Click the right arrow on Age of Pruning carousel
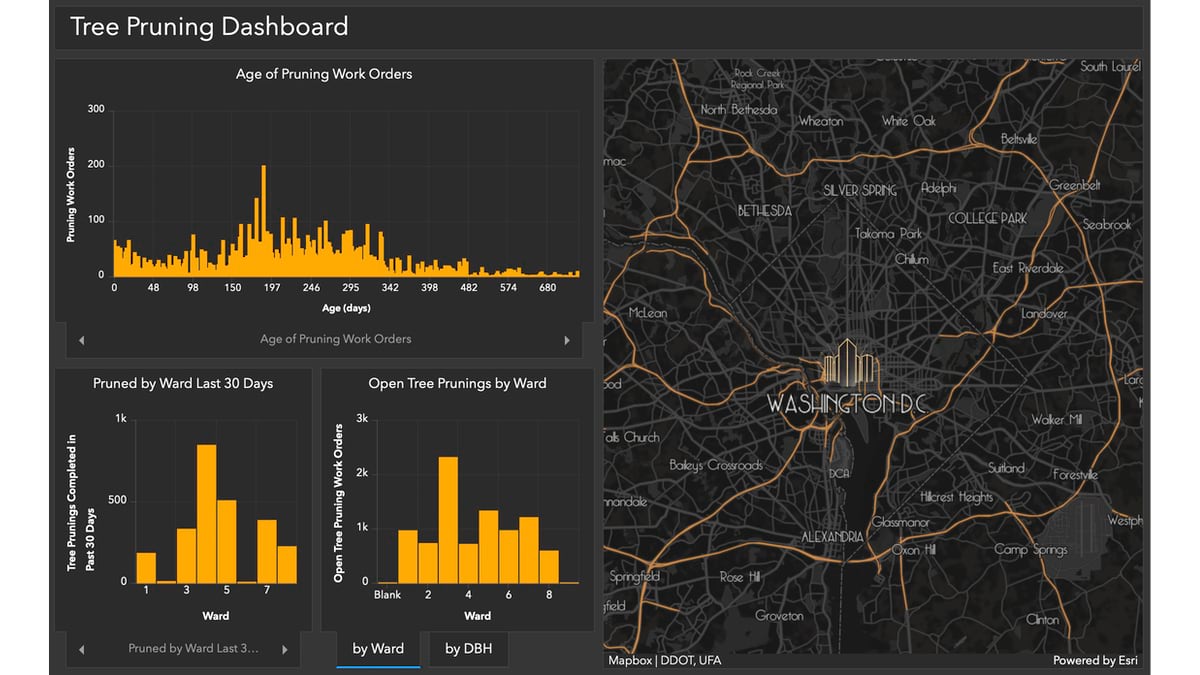 tap(569, 340)
